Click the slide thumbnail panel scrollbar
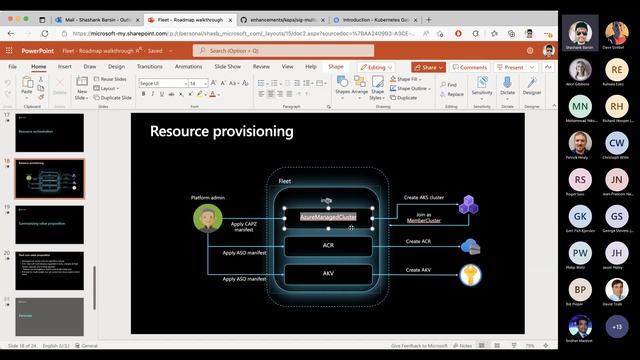640x360 pixels. (95, 288)
